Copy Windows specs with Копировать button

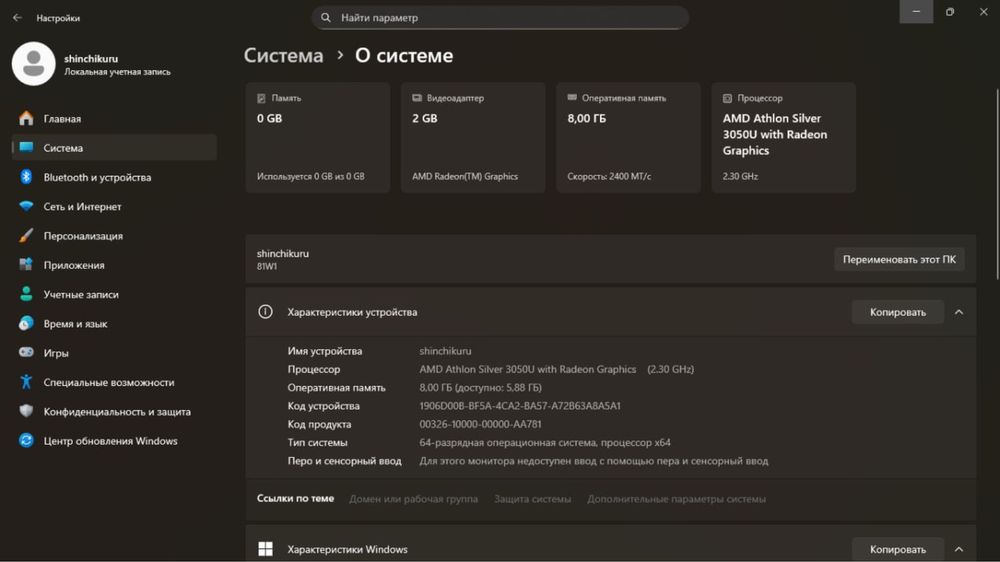point(897,549)
